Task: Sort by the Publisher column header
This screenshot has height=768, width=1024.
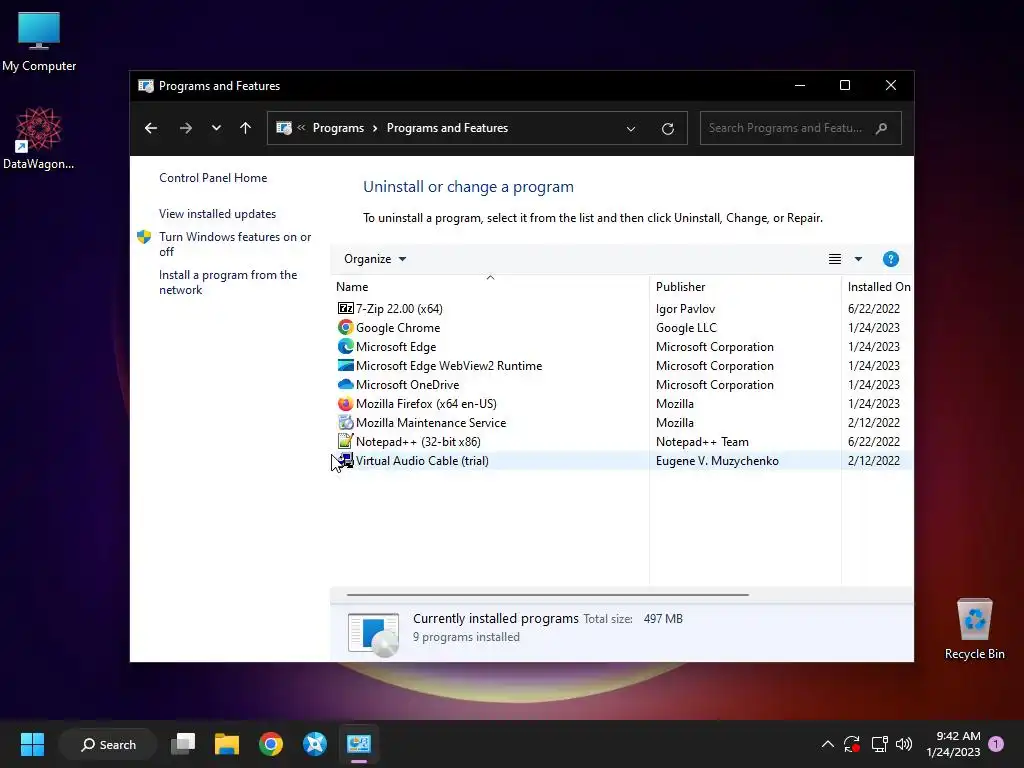Action: (x=745, y=287)
